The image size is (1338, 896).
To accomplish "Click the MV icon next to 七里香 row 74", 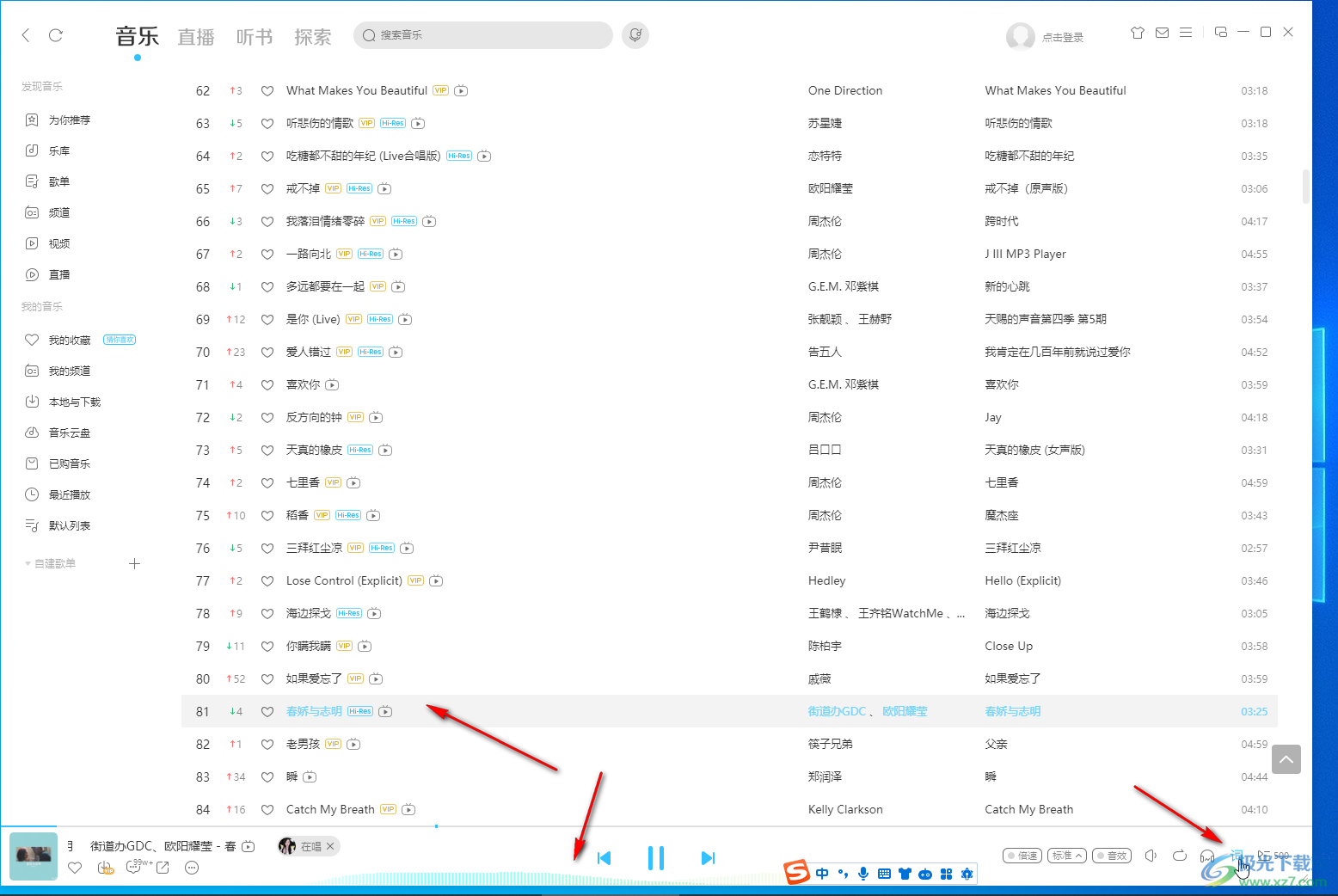I will click(x=353, y=482).
